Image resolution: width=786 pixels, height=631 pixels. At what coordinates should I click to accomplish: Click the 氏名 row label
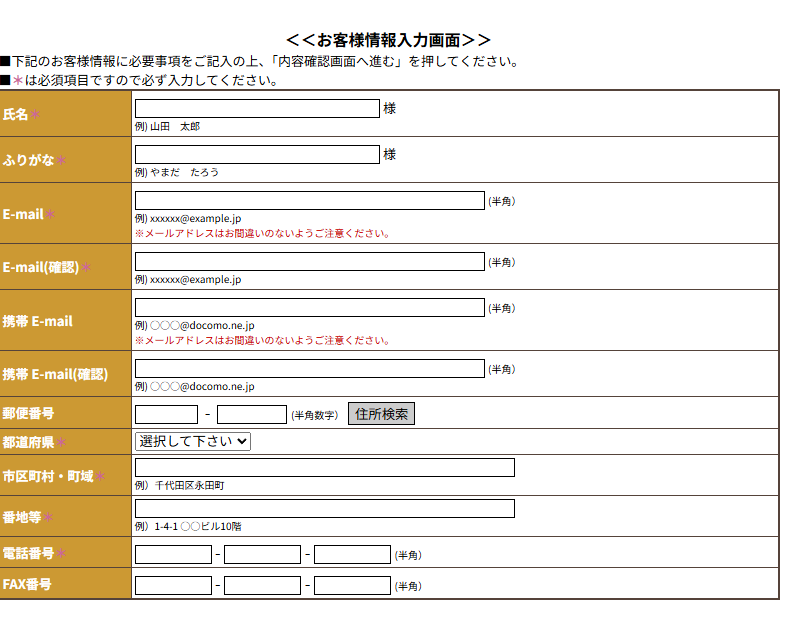tap(16, 115)
